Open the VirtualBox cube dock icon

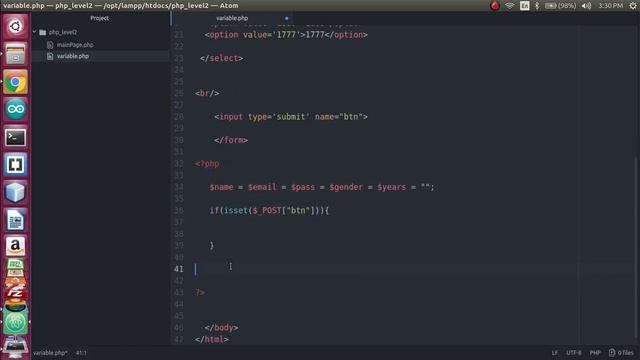tap(16, 192)
